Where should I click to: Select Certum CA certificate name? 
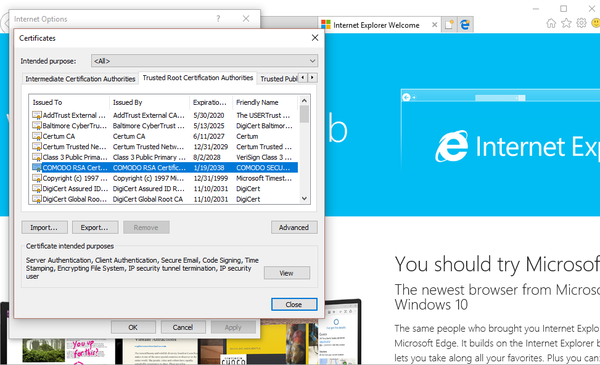tap(59, 136)
